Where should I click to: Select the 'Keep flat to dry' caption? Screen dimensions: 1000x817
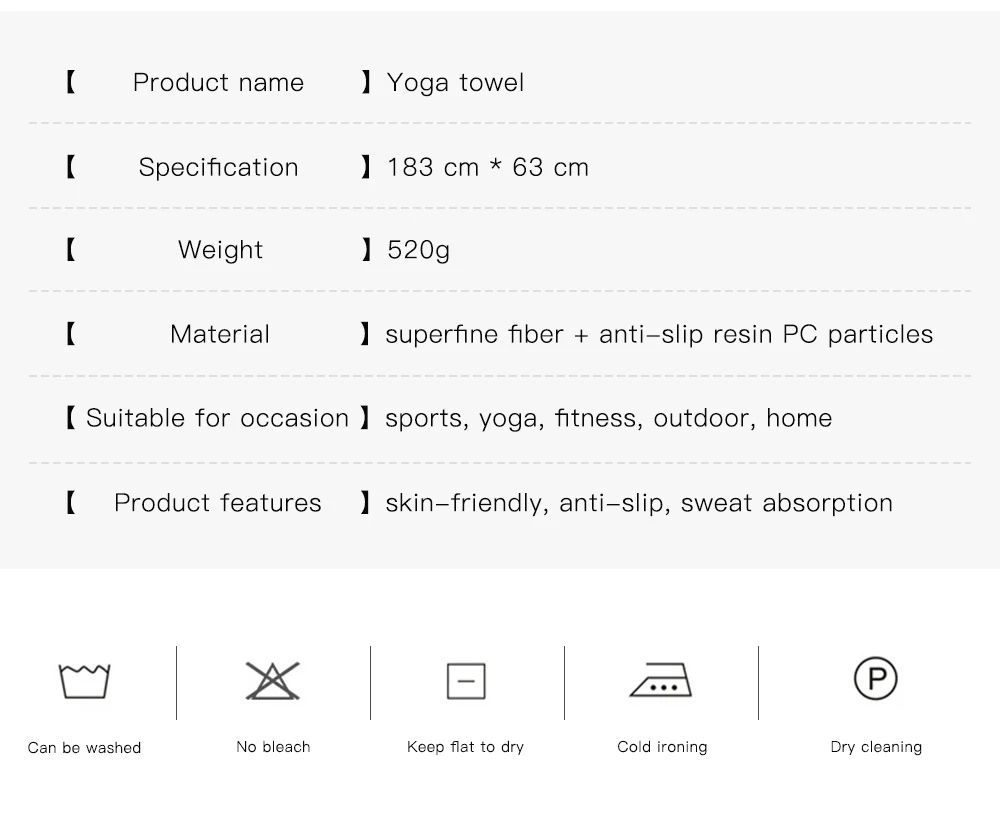(x=465, y=747)
